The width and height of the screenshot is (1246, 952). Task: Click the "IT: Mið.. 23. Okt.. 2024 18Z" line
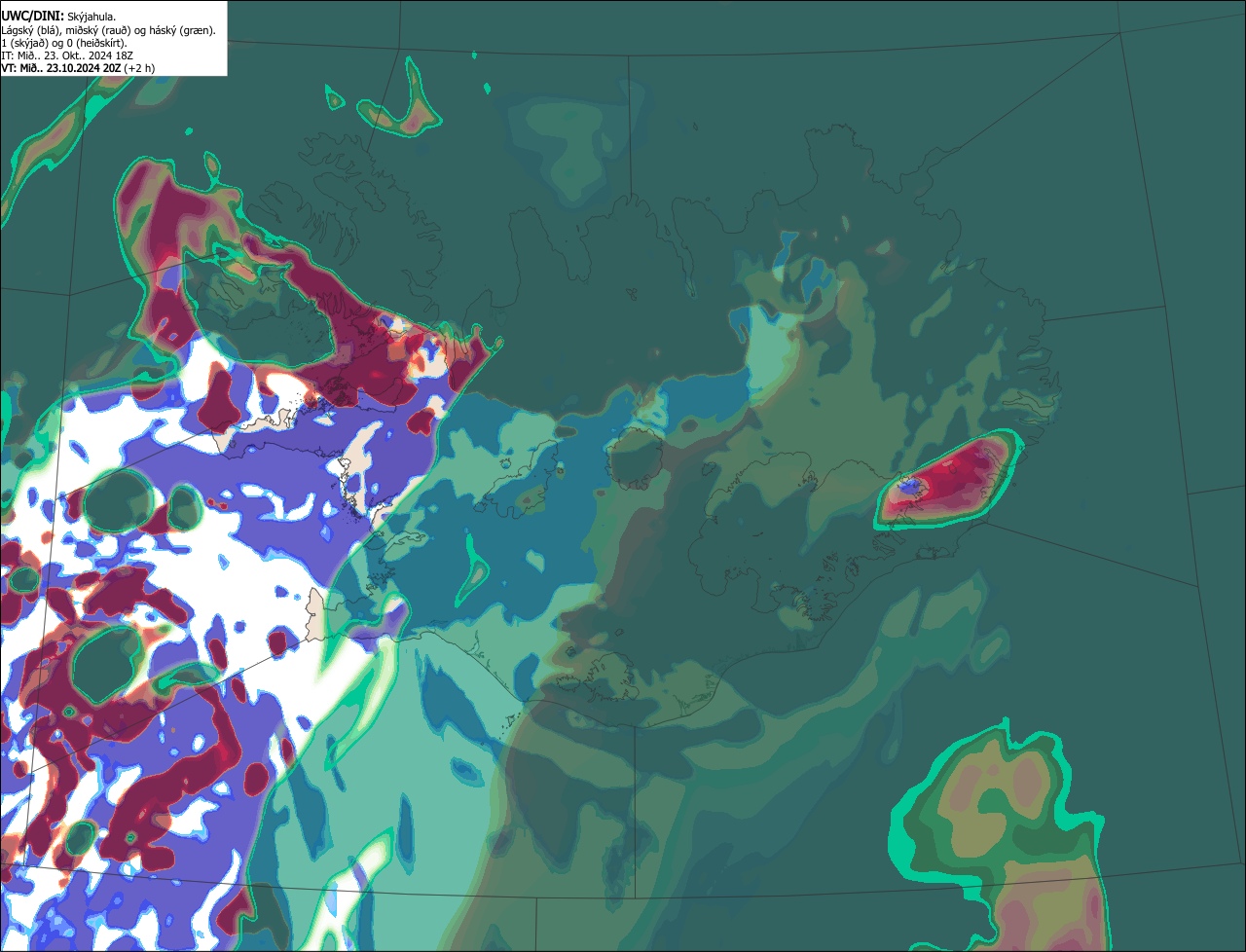[67, 55]
